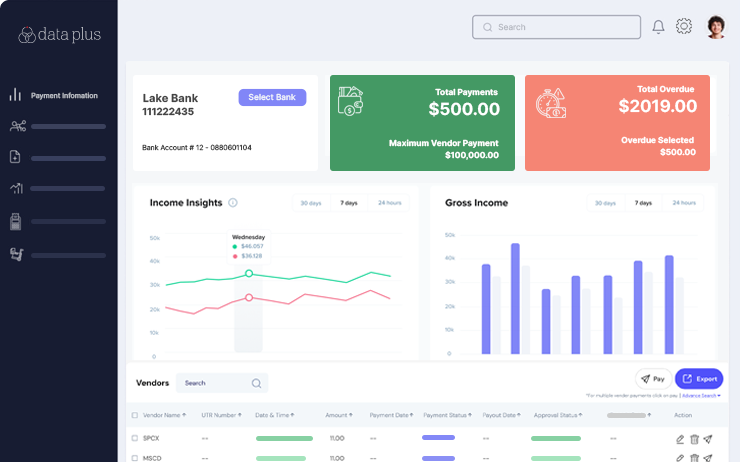Click the user profile avatar
740x462 pixels.
point(716,27)
